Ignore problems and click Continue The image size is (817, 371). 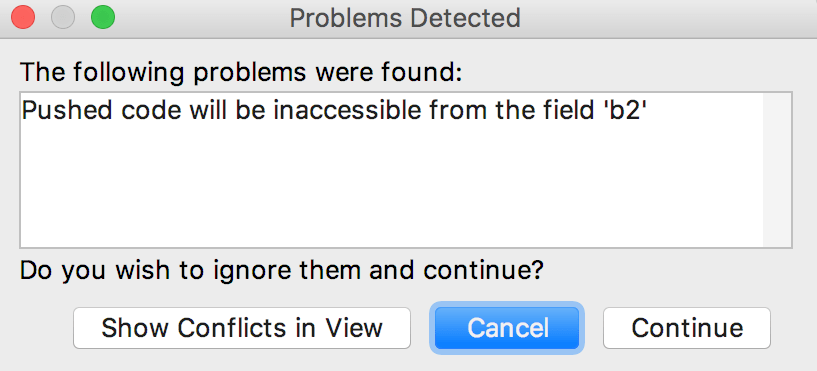(687, 328)
